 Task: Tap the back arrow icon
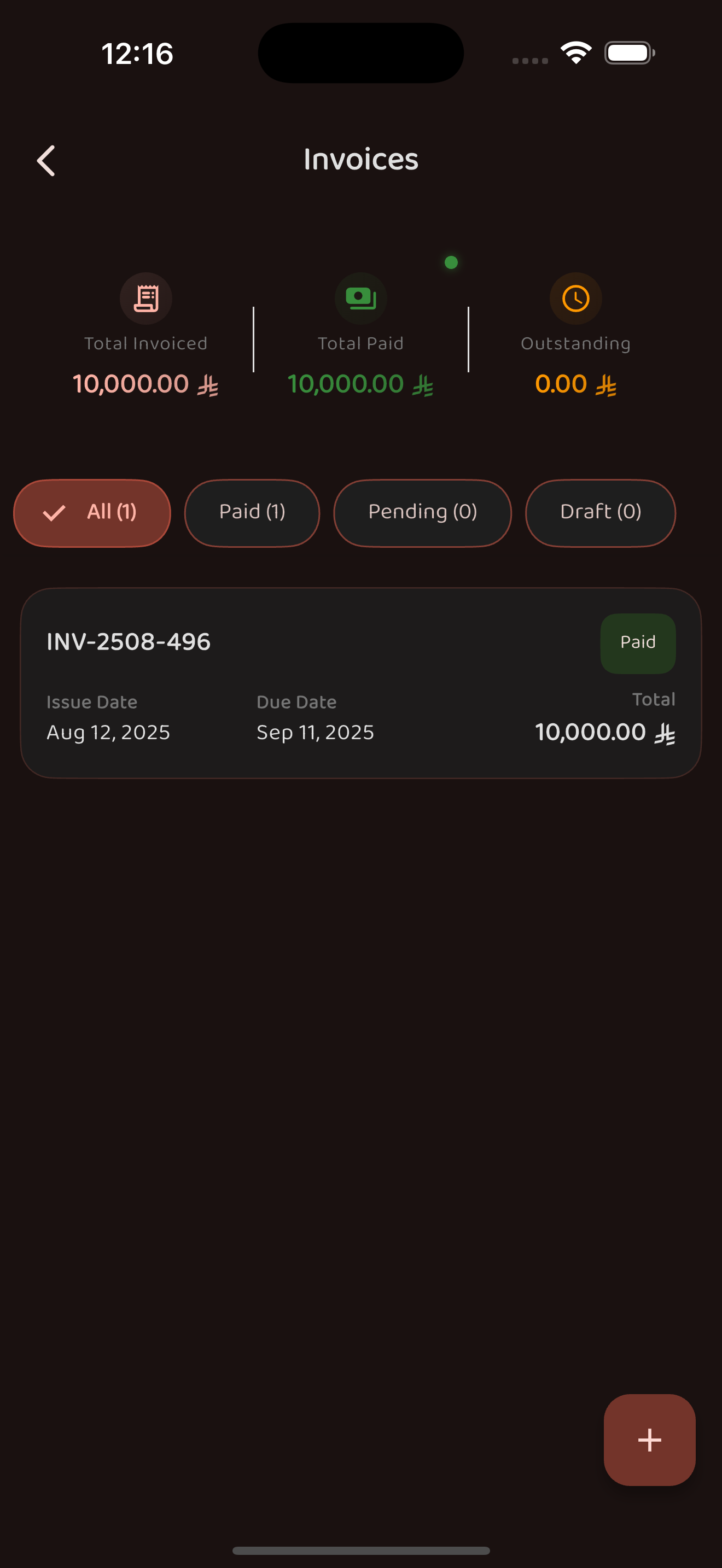tap(46, 161)
